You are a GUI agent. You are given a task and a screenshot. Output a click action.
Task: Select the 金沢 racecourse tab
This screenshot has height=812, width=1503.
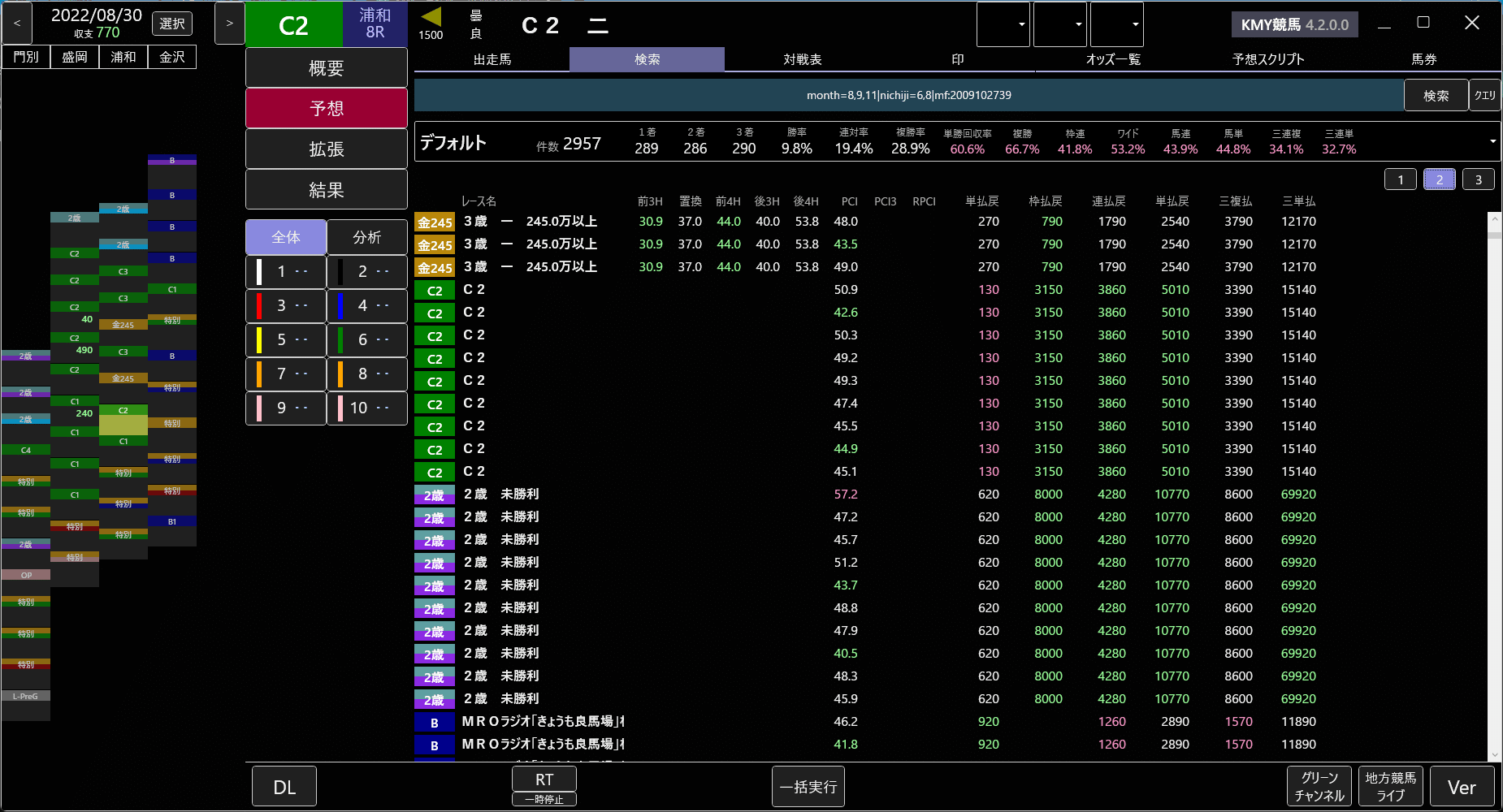click(x=172, y=57)
